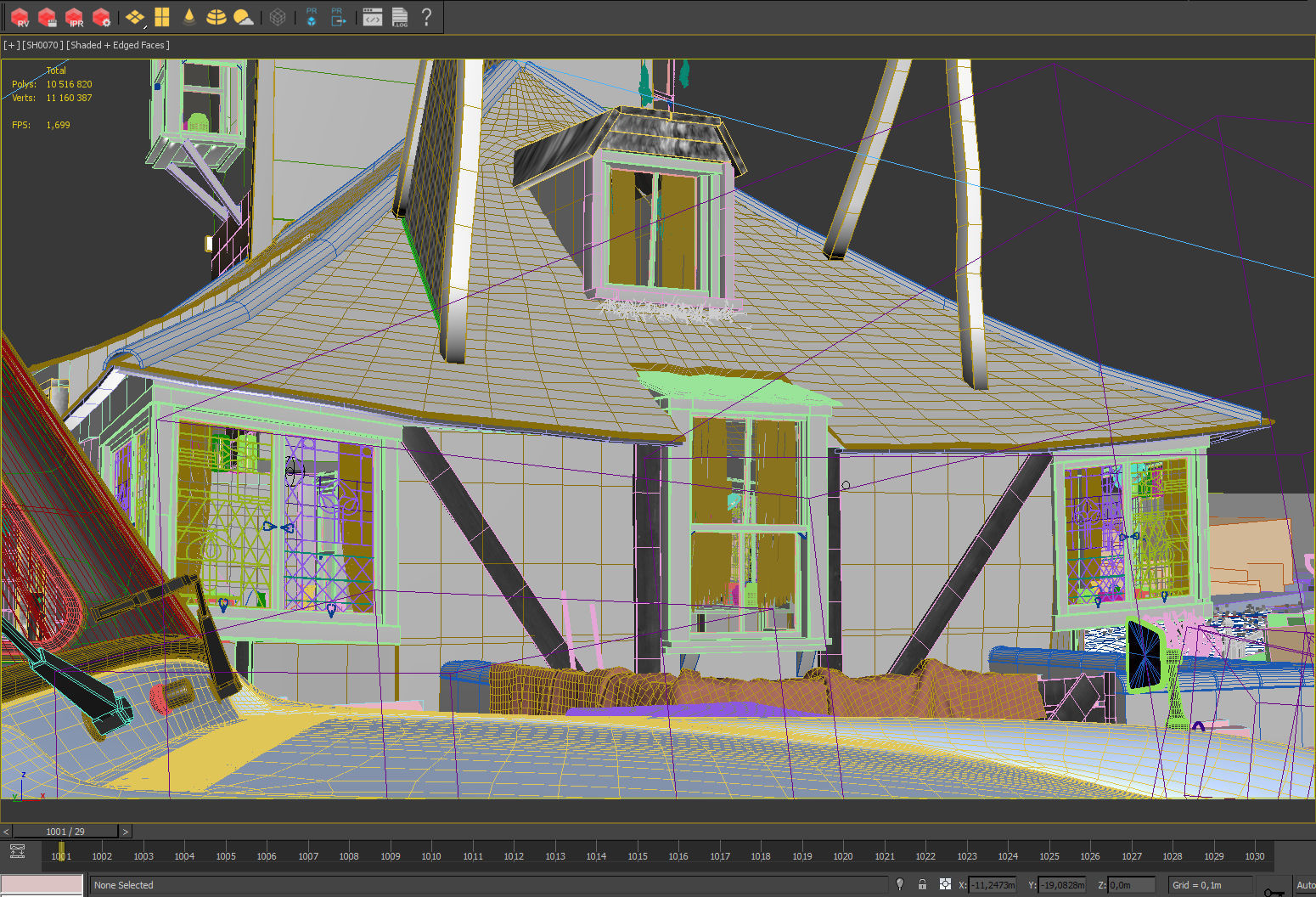1316x897 pixels.
Task: Jump to frame 1005 on the timeline
Action: tap(226, 856)
